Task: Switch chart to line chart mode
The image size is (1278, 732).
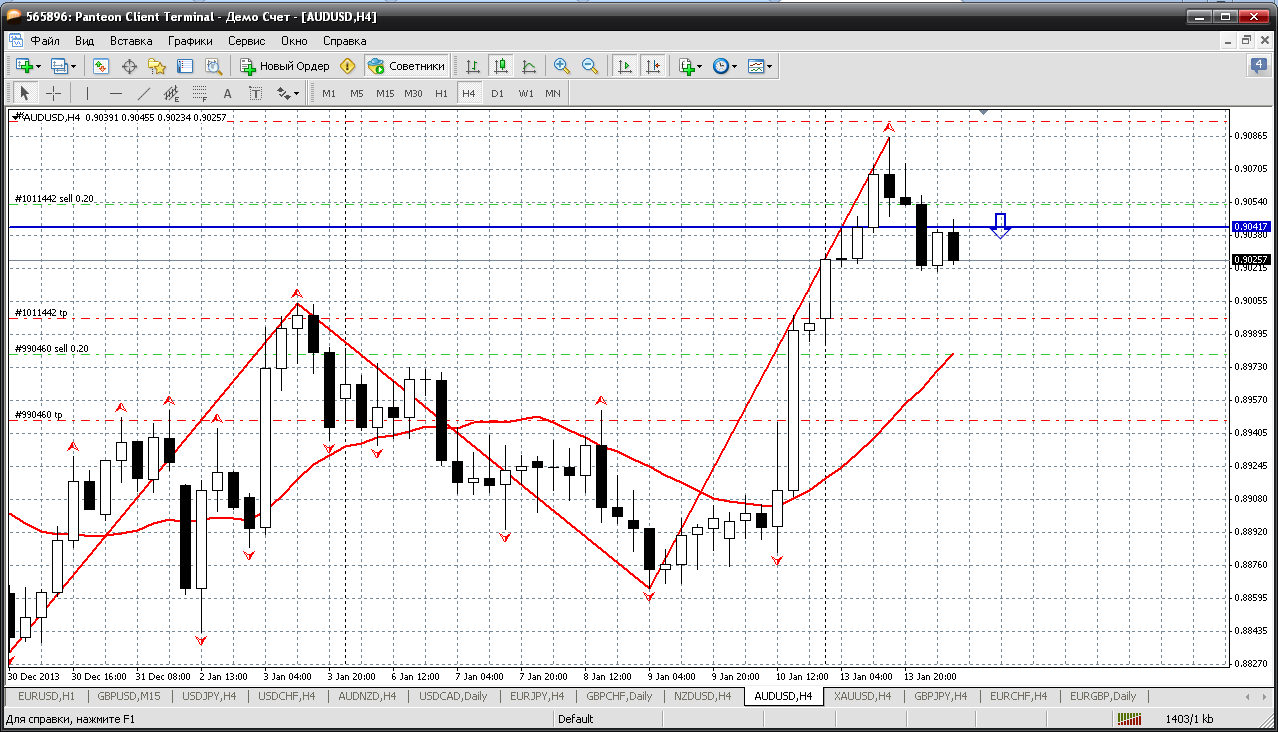Action: click(x=529, y=66)
